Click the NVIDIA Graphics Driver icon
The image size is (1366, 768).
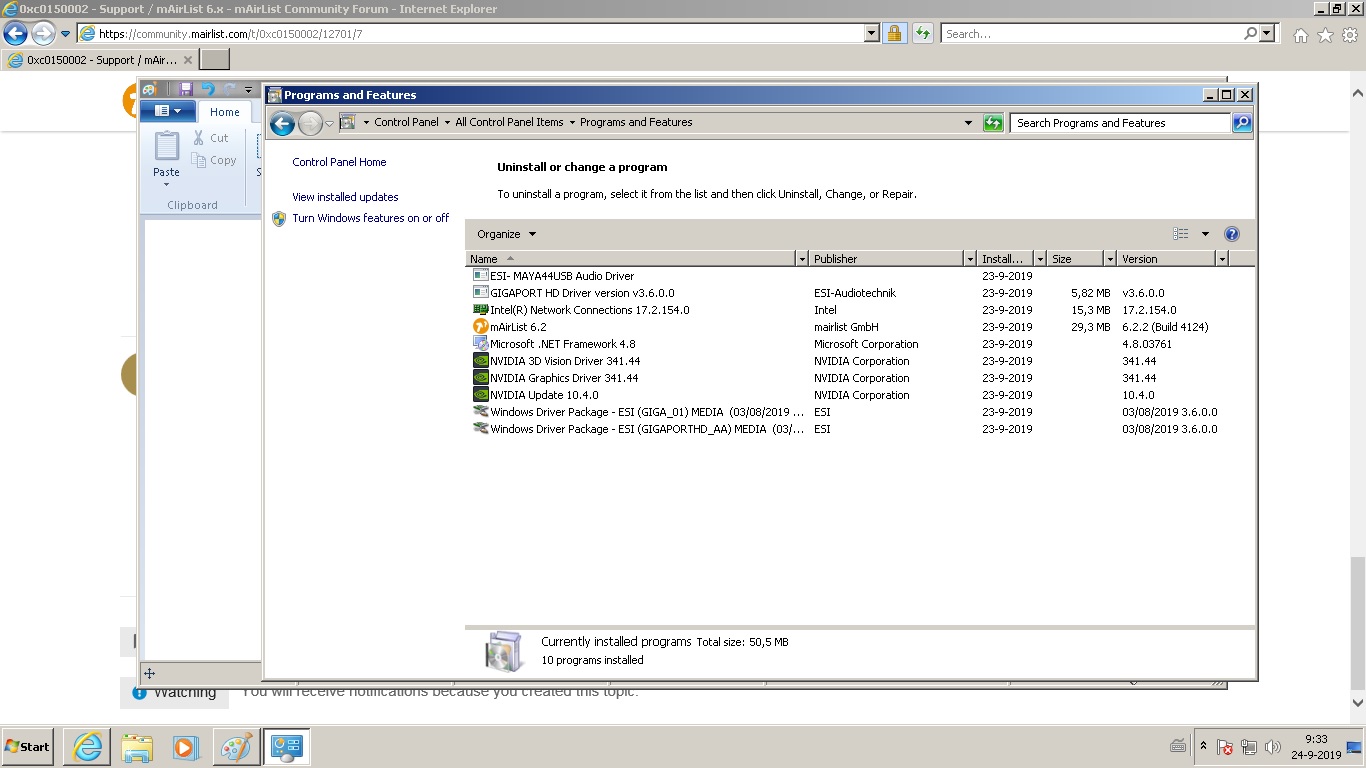coord(481,378)
